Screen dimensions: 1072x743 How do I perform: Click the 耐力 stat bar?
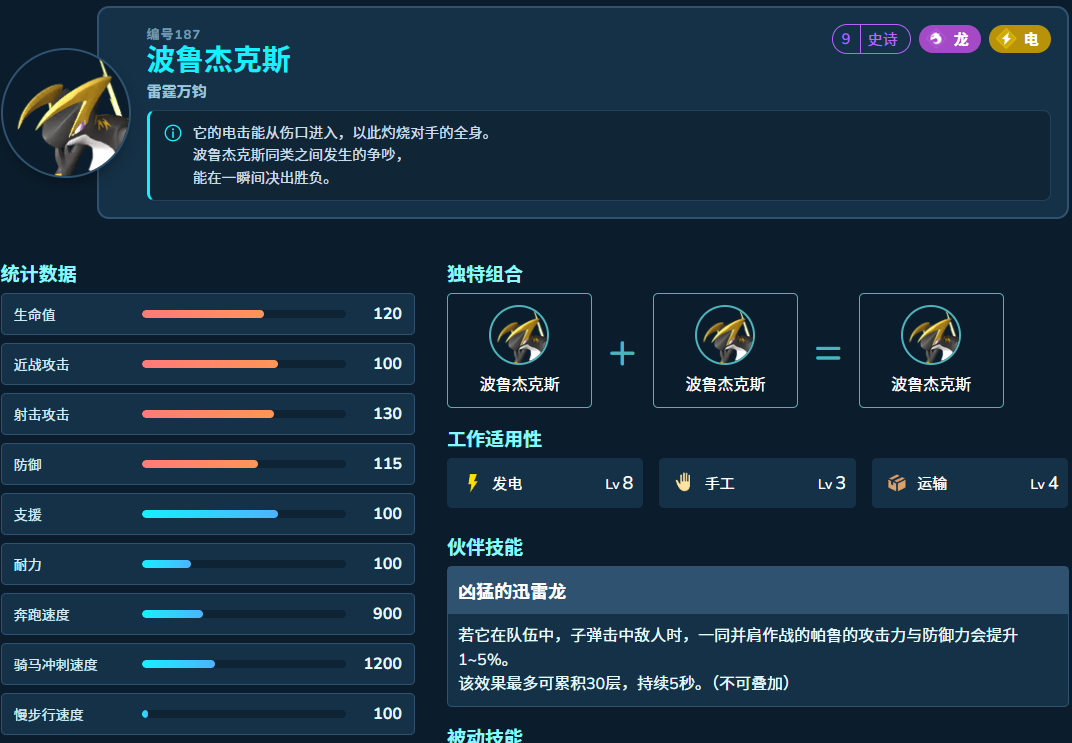click(244, 564)
